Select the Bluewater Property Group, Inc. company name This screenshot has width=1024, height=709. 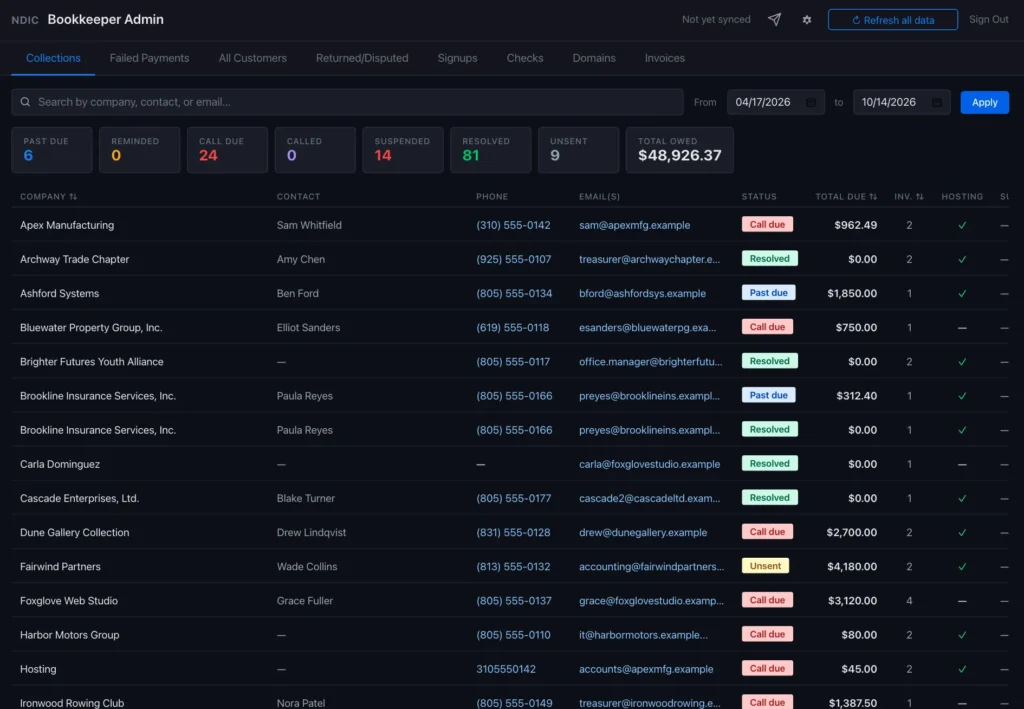coord(91,328)
